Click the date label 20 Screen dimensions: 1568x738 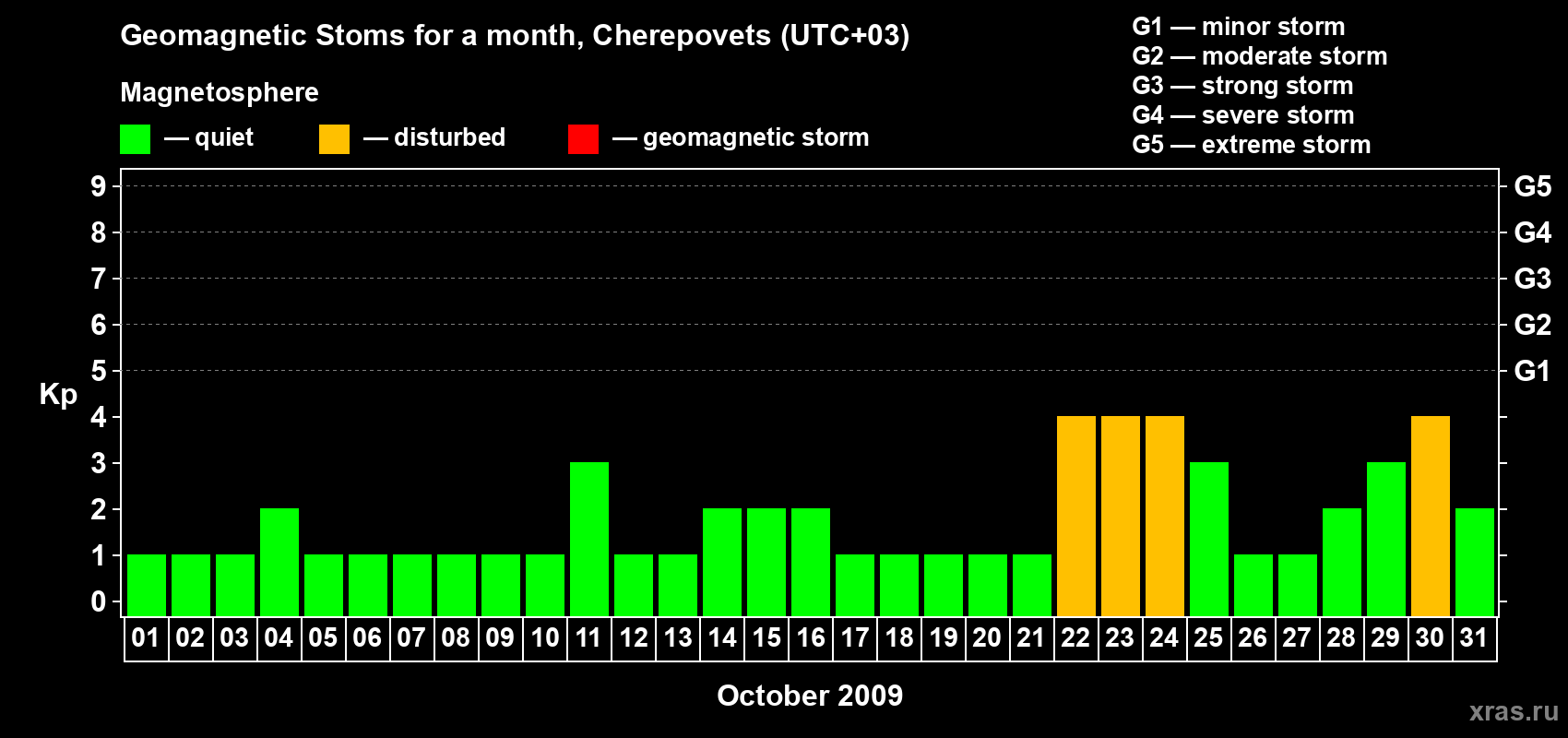coord(987,637)
